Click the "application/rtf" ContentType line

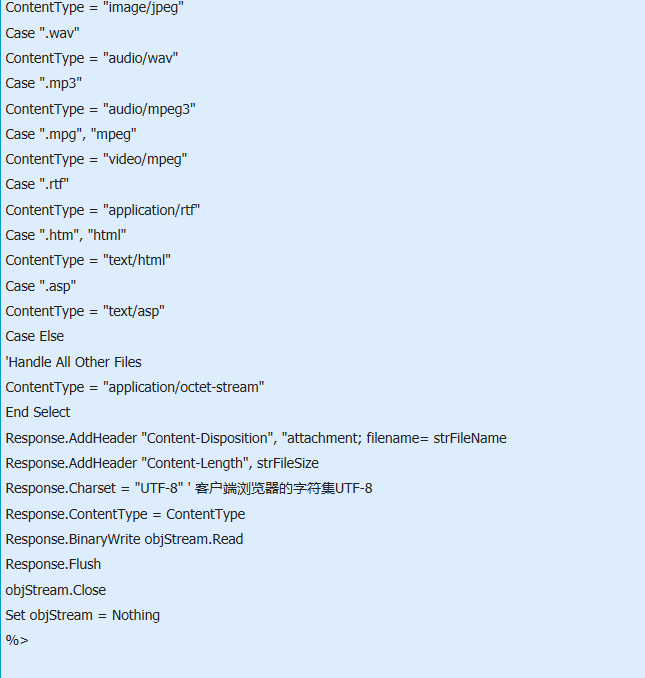pyautogui.click(x=102, y=211)
